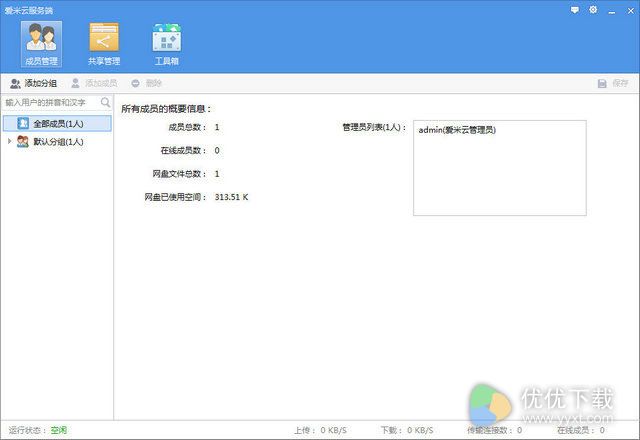
Task: Switch to the 共享管理 sharing tab
Action: click(104, 44)
